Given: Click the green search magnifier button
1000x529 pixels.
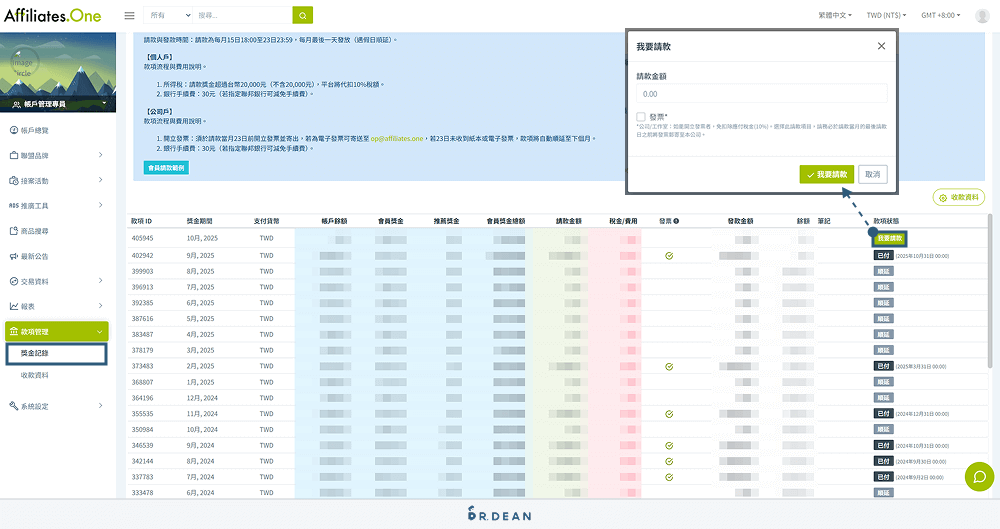Looking at the screenshot, I should 303,15.
